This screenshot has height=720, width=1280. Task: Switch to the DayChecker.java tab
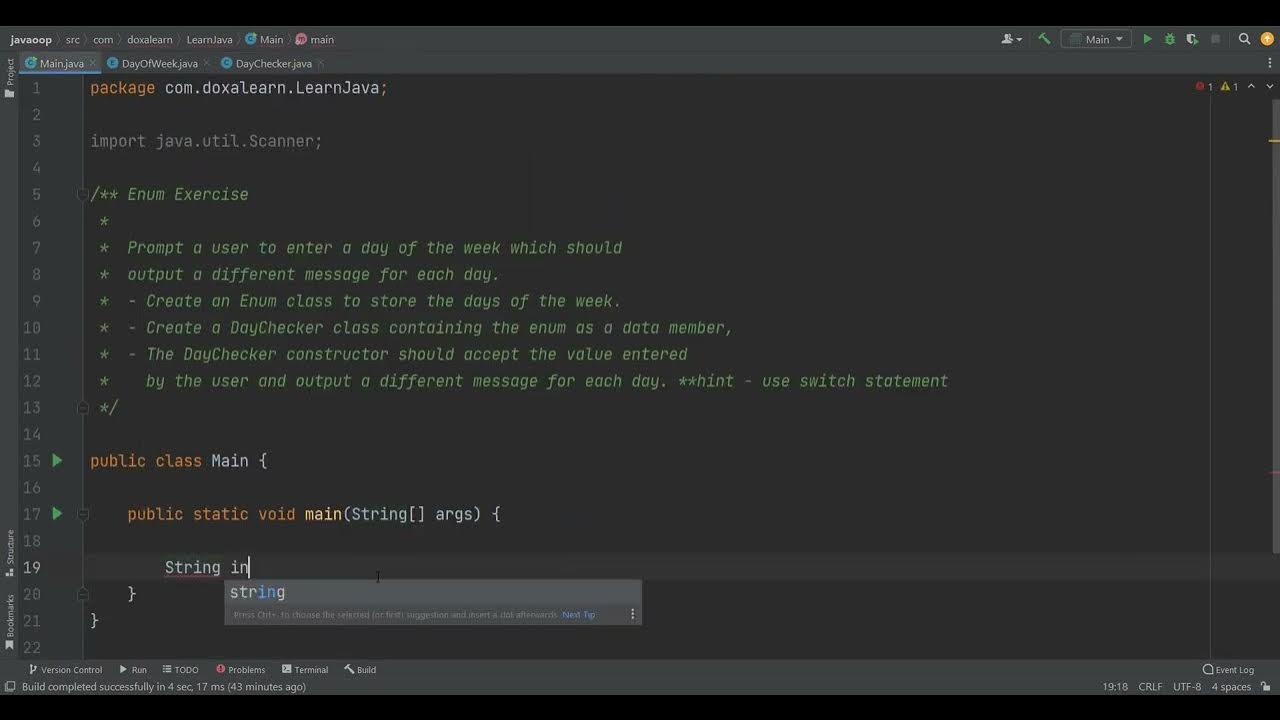coord(273,63)
